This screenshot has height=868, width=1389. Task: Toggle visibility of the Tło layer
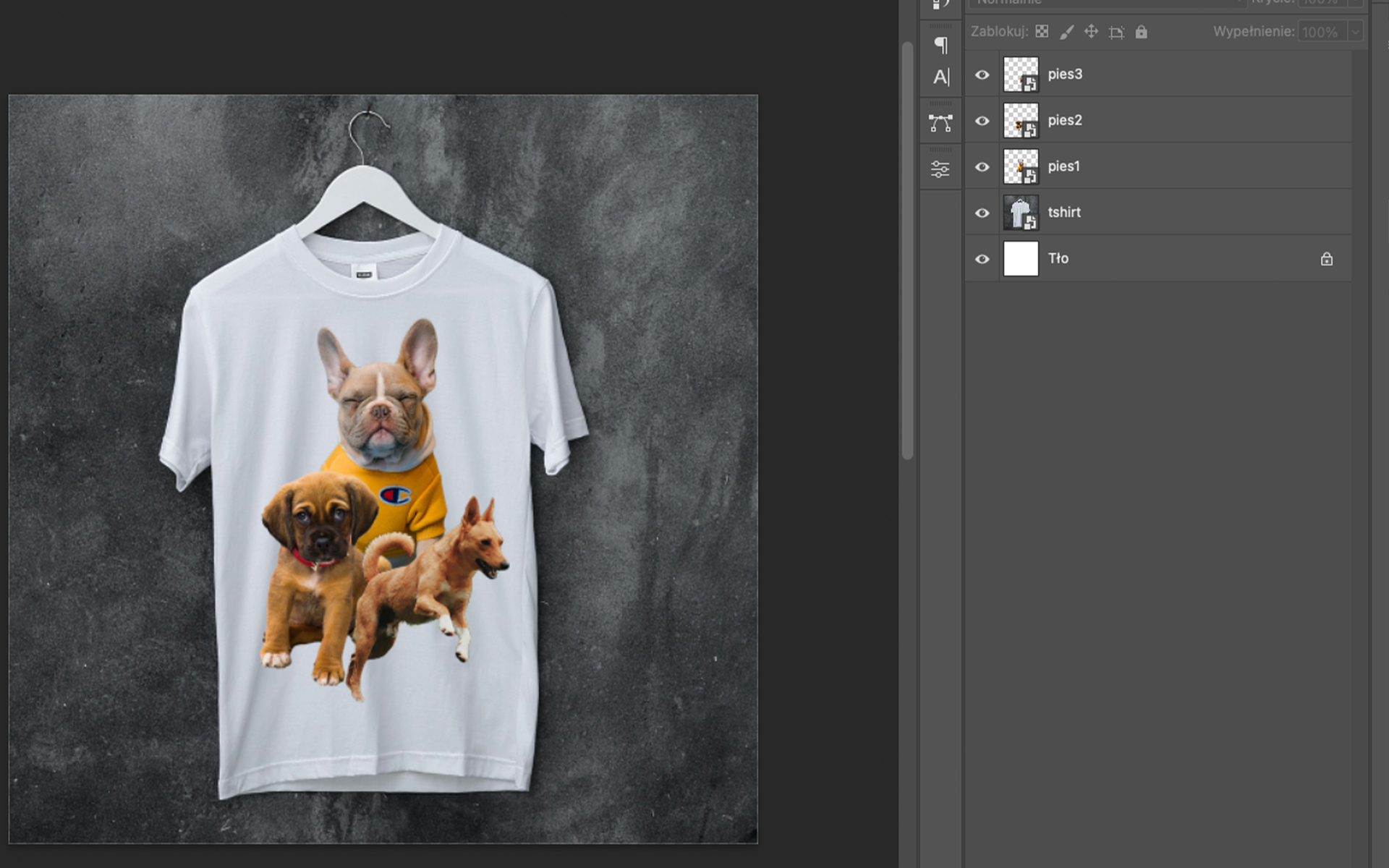click(982, 259)
